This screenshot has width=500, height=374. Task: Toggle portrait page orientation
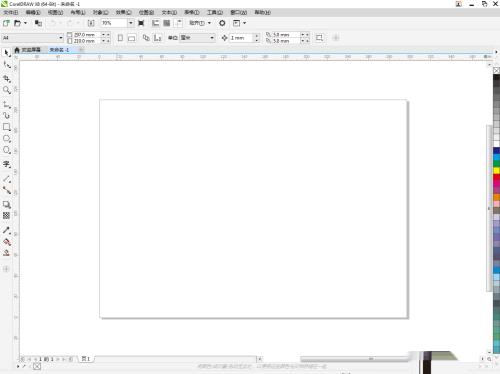[120, 38]
